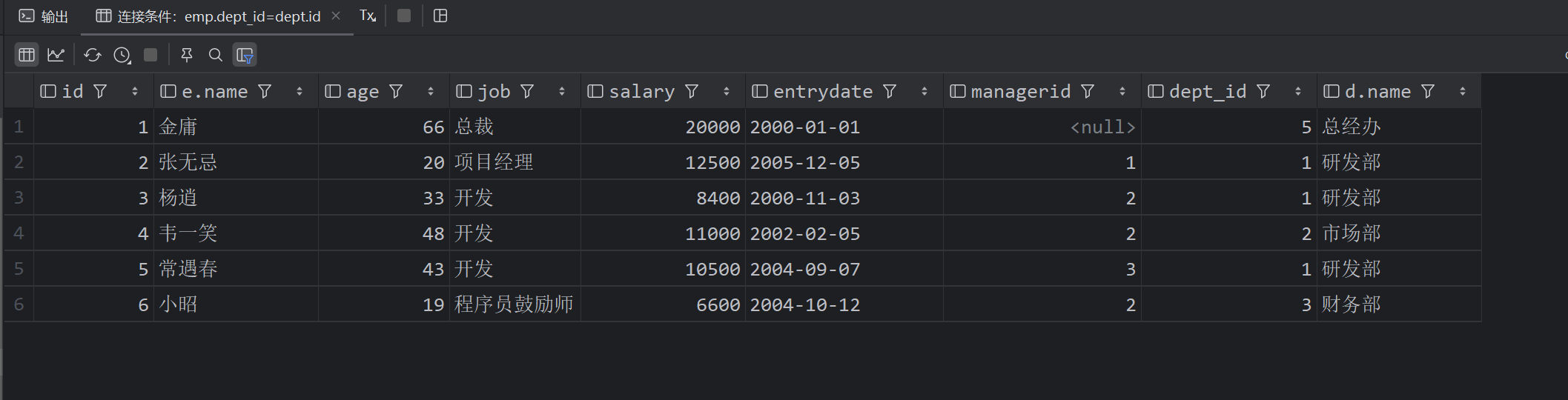Viewport: 1568px width, 400px height.
Task: Click the salary cell 20000
Action: [x=663, y=127]
